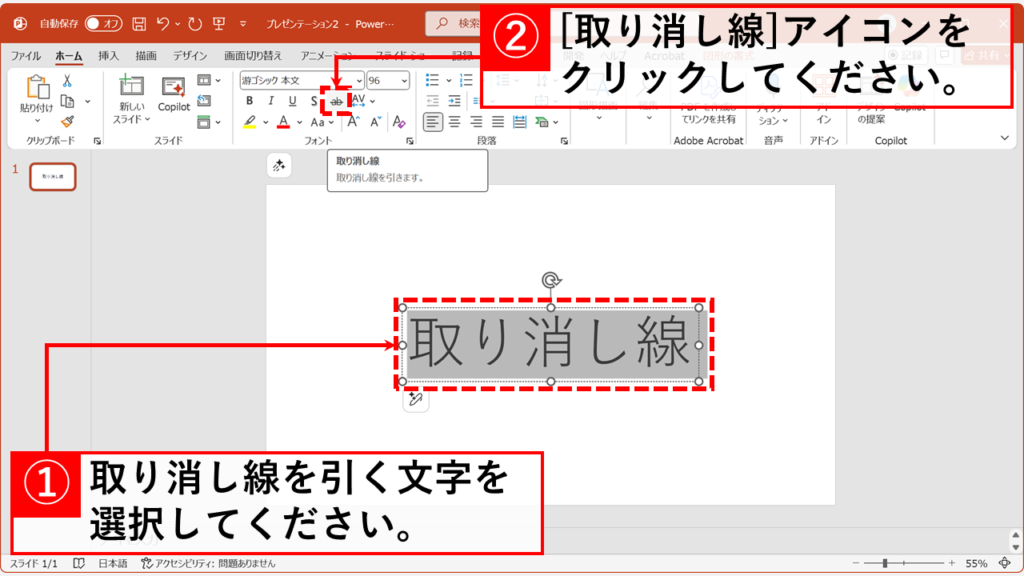This screenshot has width=1024, height=576.
Task: Select slide 1 thumbnail in the panel
Action: pos(53,176)
